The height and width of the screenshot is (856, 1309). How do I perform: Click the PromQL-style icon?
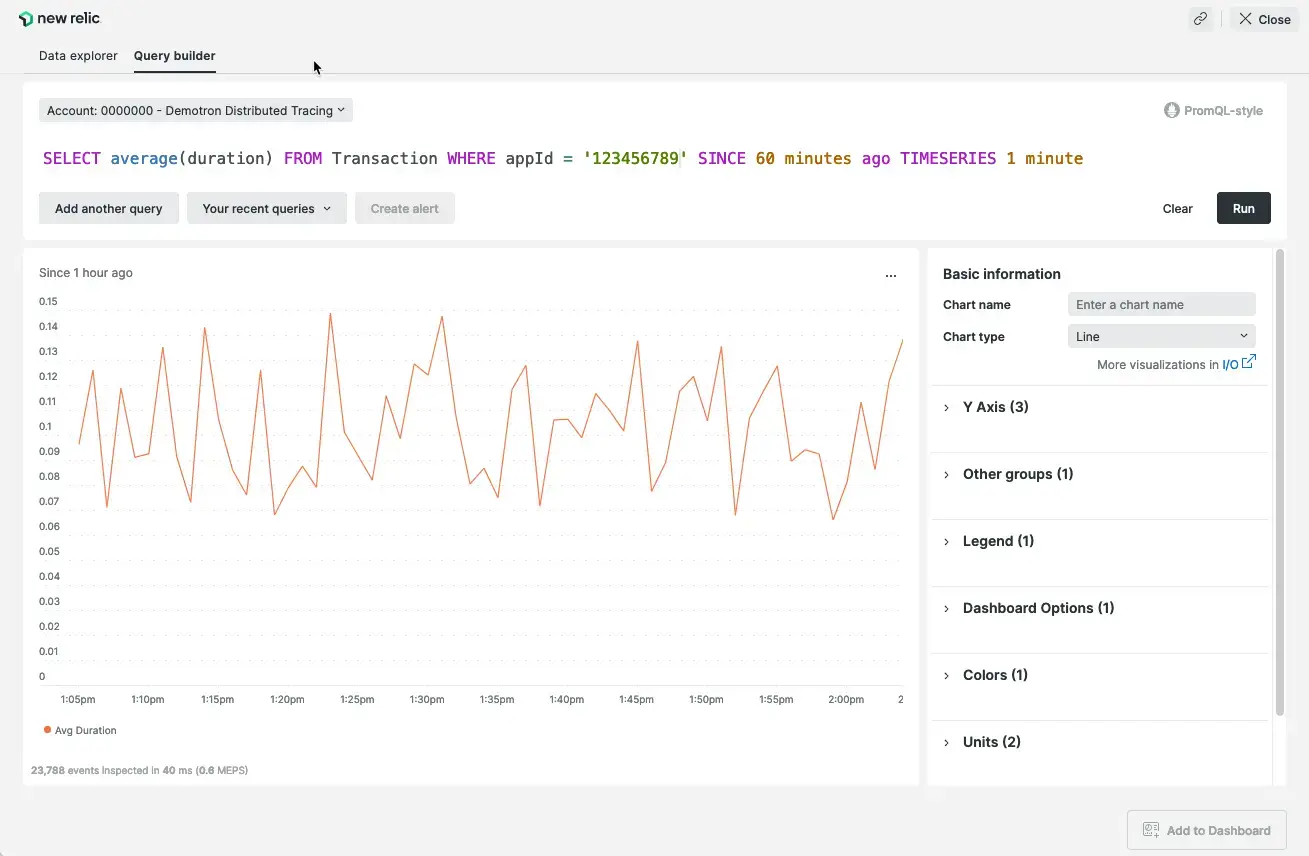[1172, 111]
